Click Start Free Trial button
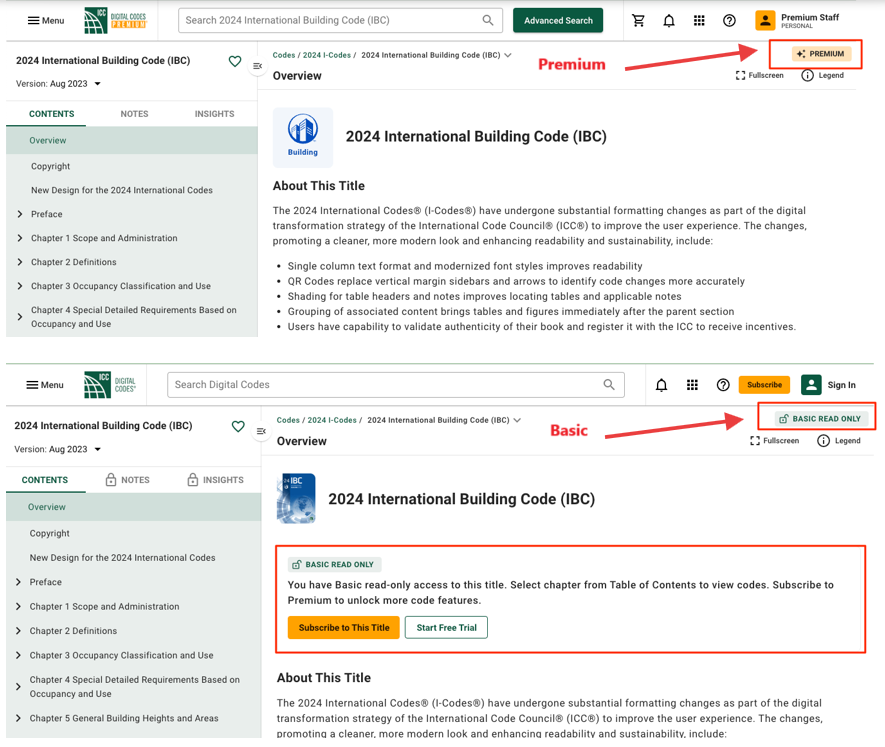This screenshot has width=885, height=747. (446, 627)
